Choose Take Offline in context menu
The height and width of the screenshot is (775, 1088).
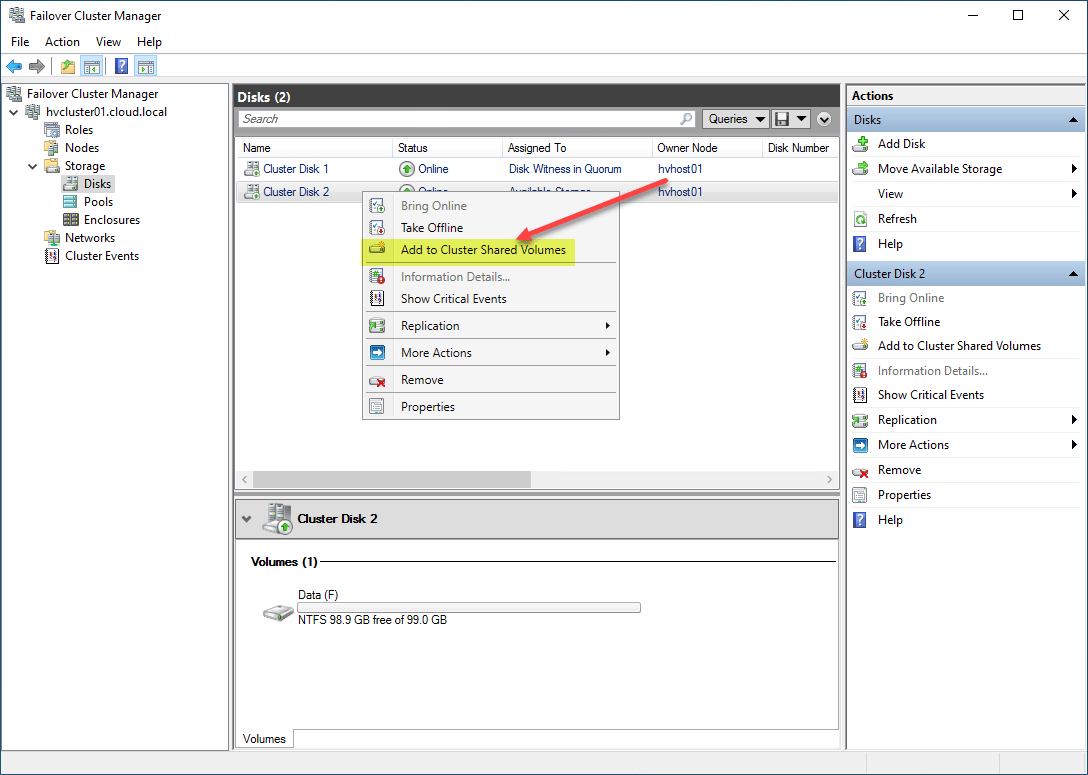pos(491,228)
